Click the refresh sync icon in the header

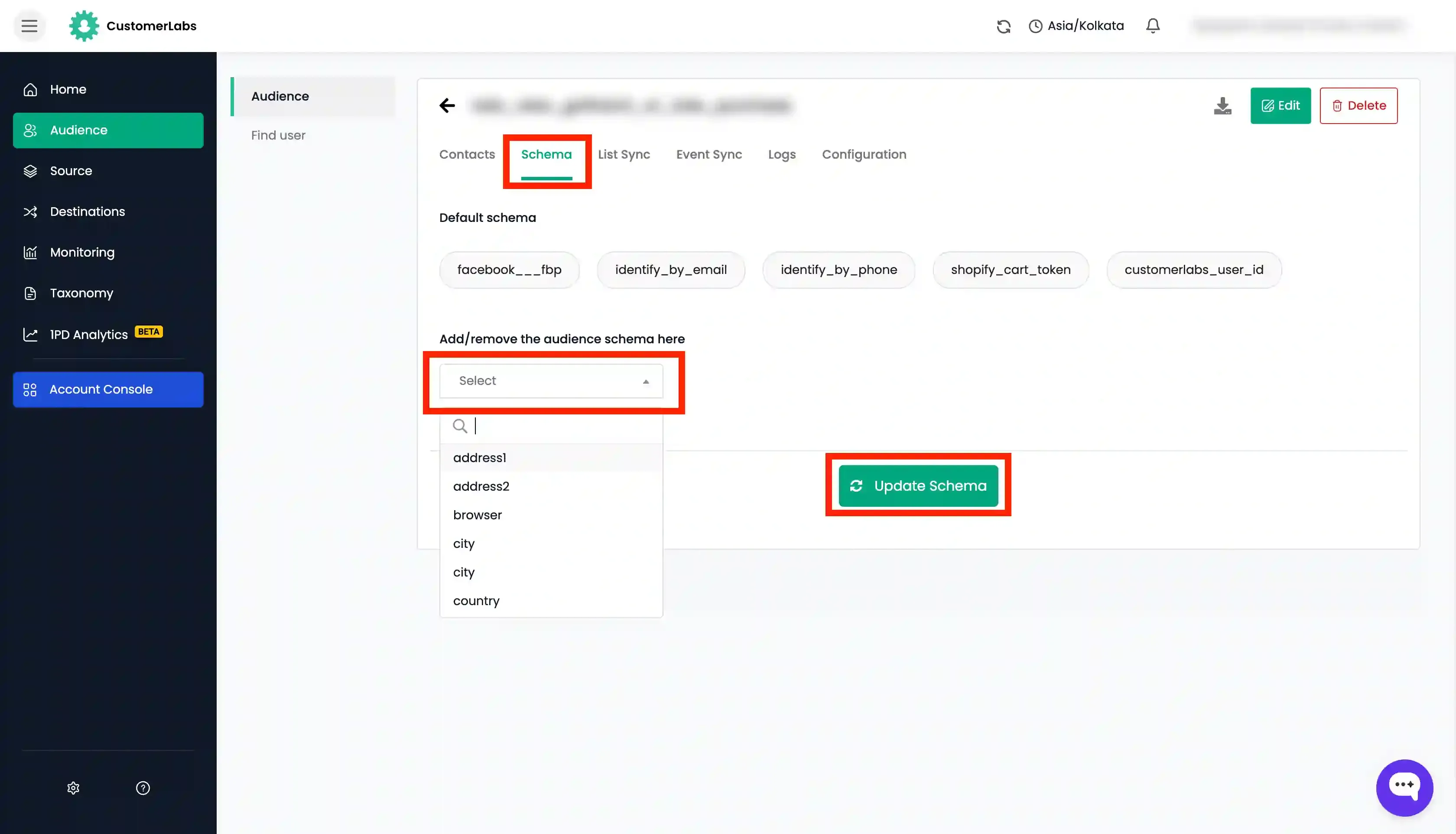(x=1003, y=26)
